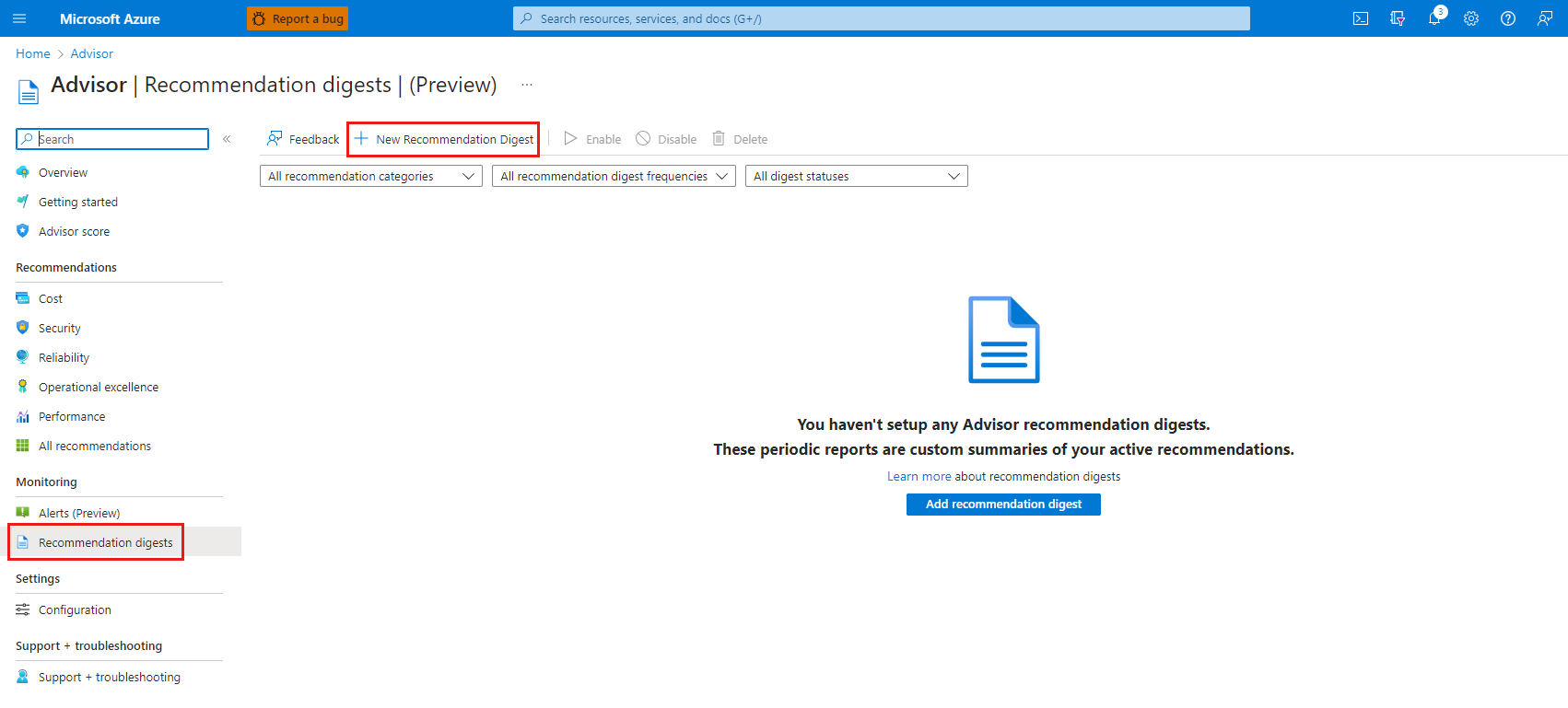Click the Overview cloud icon in the sidebar

[x=23, y=172]
